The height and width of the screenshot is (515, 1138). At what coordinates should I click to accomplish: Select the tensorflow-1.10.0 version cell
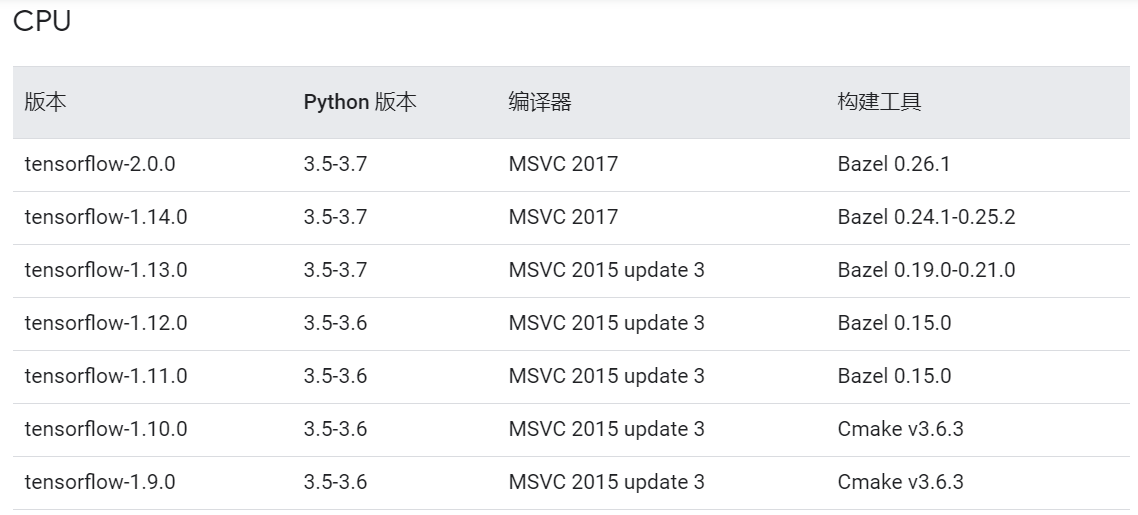106,429
